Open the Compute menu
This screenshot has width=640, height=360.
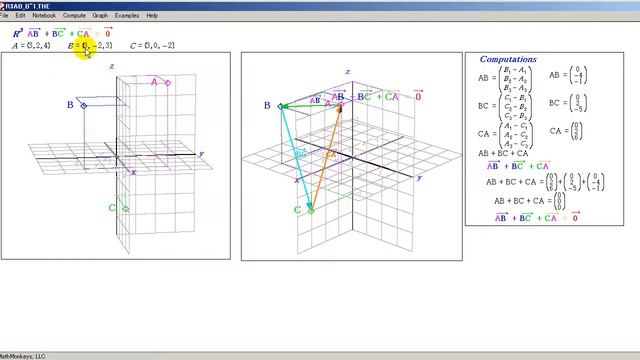[74, 16]
